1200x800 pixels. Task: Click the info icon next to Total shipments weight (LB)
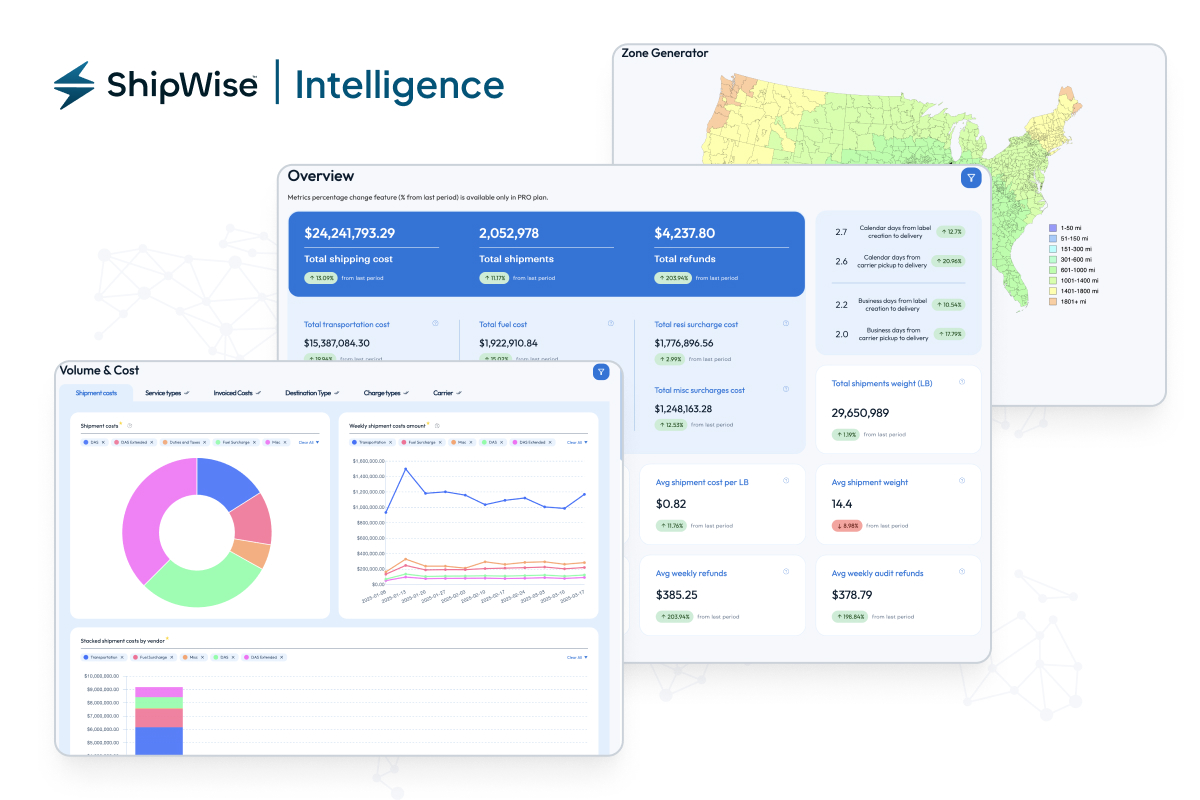(x=962, y=382)
